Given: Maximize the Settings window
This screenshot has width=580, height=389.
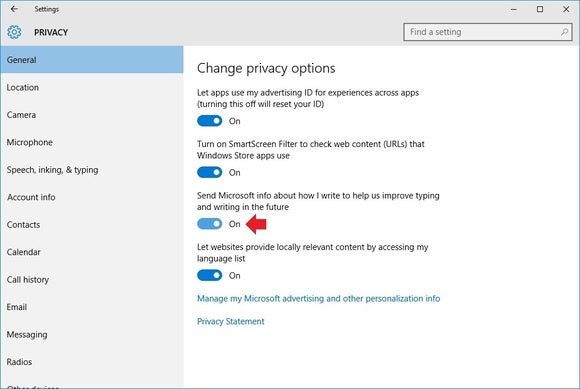Looking at the screenshot, I should pyautogui.click(x=540, y=9).
